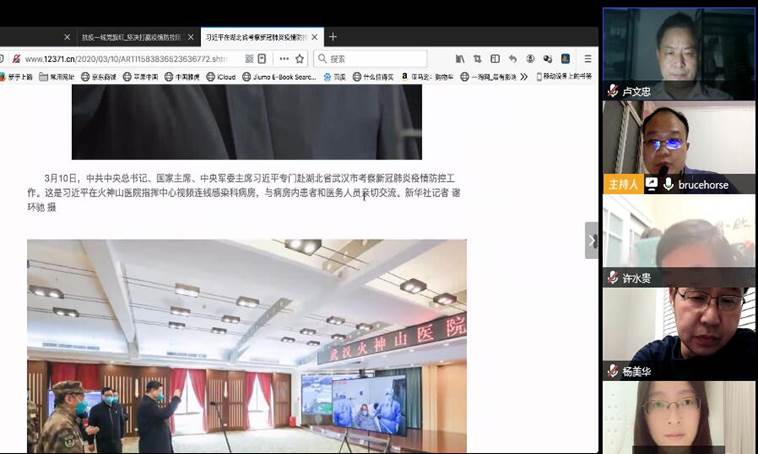Open the Firefox hamburger menu

[x=588, y=59]
